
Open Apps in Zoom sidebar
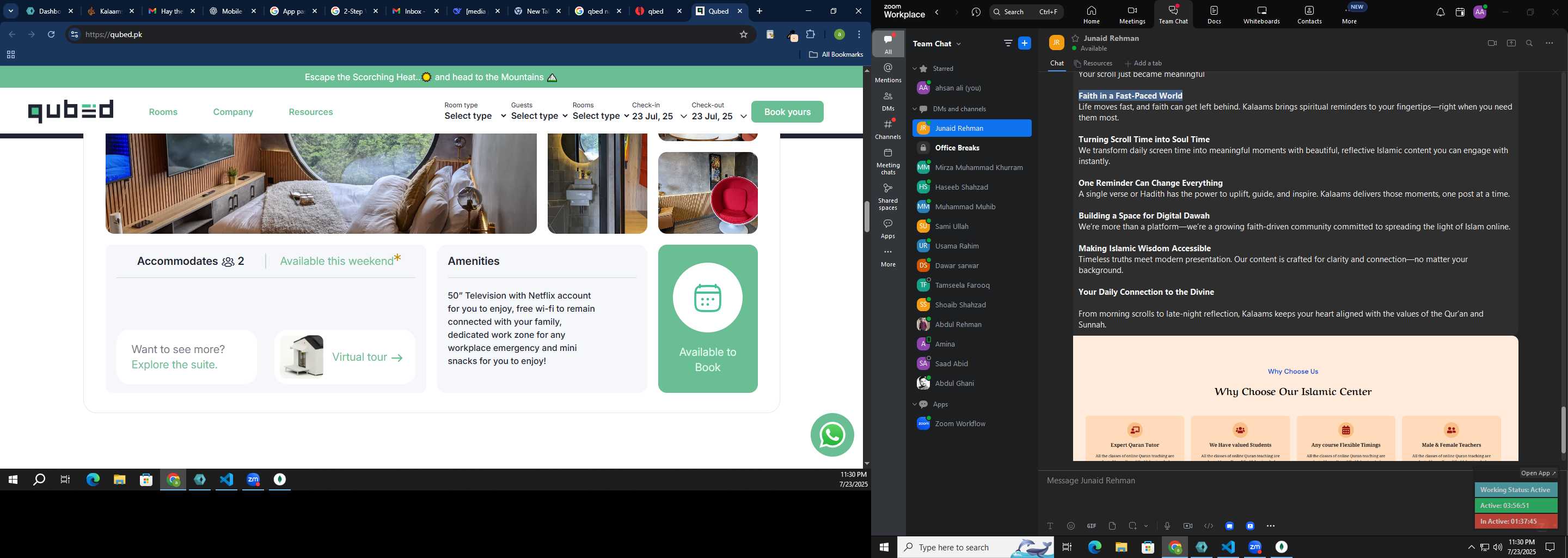click(x=888, y=229)
